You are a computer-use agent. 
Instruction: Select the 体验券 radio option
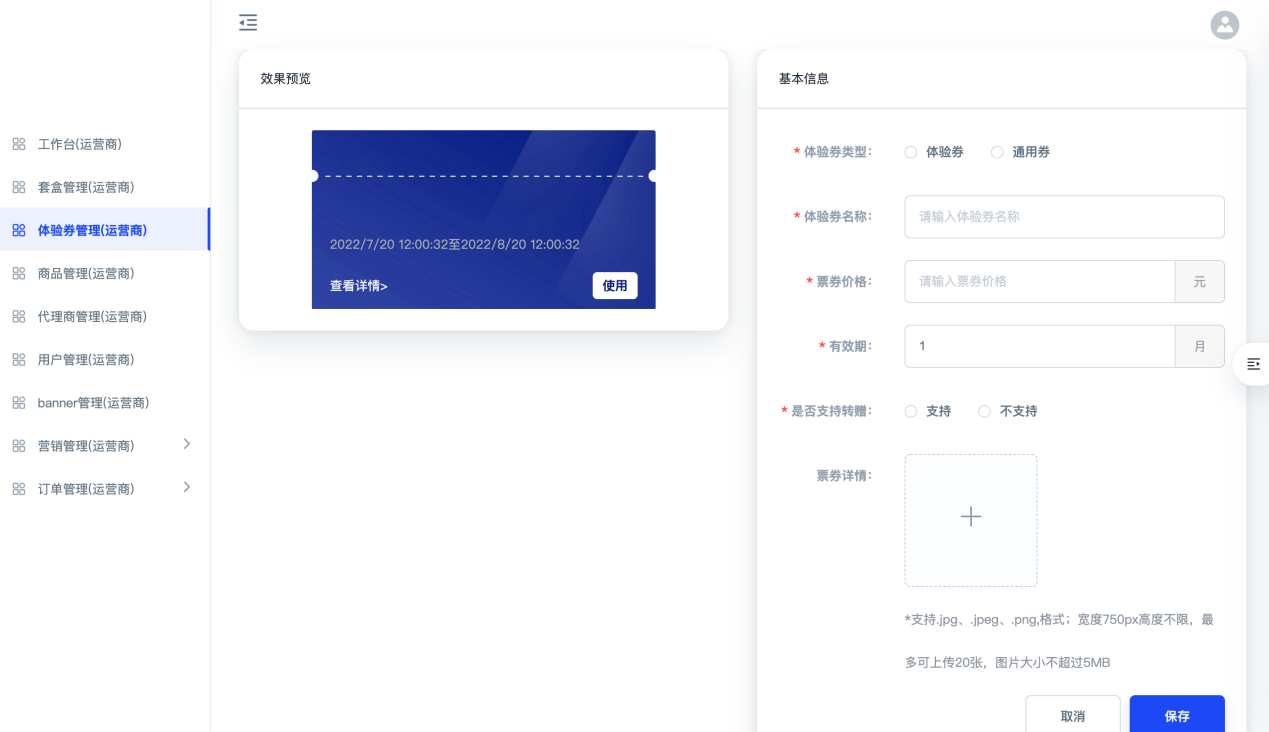click(x=911, y=152)
